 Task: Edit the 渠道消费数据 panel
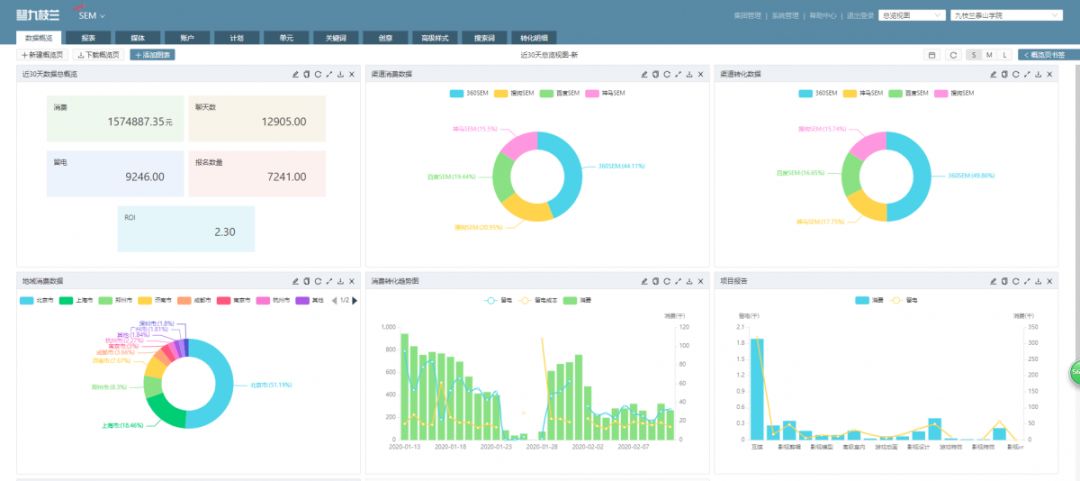(645, 74)
